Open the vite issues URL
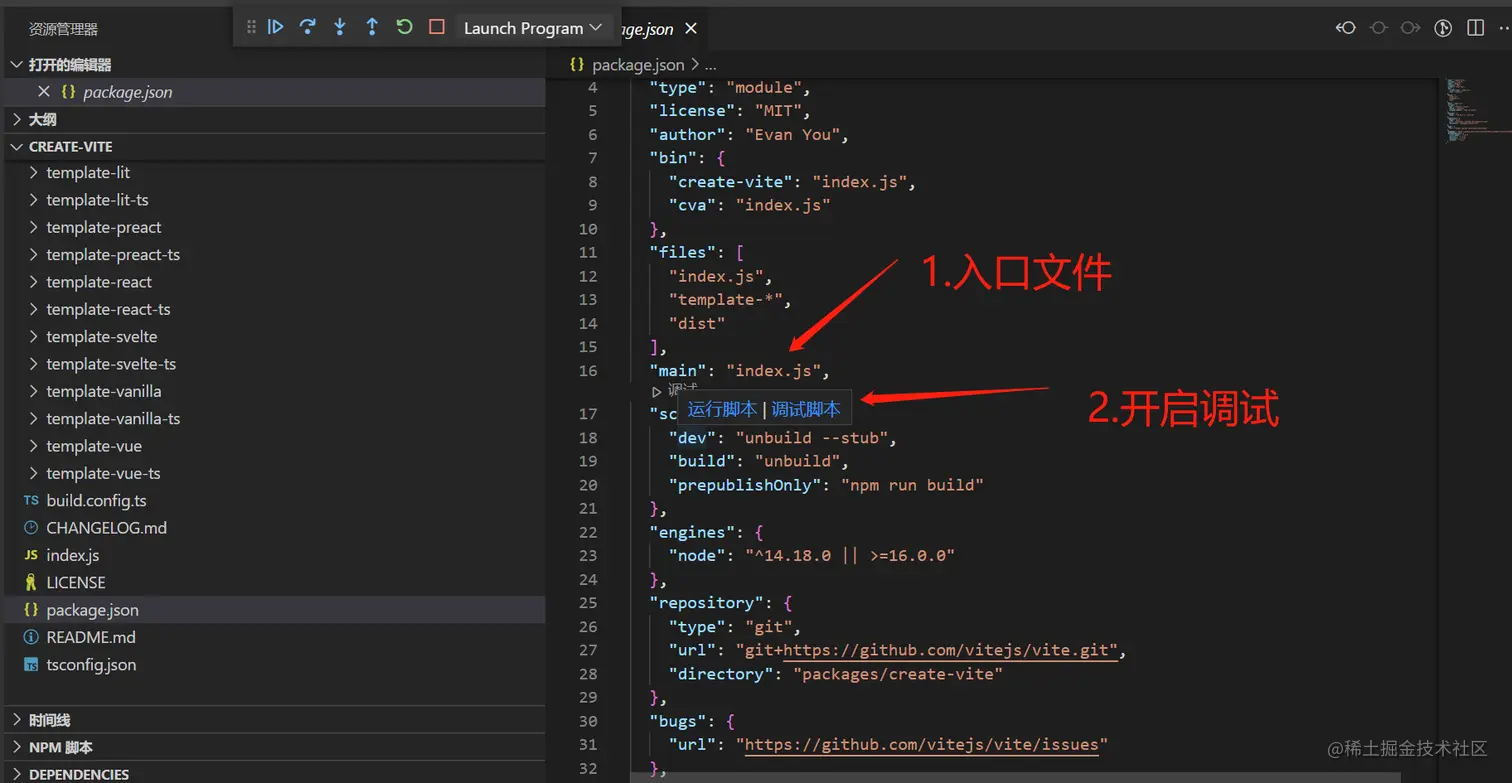The height and width of the screenshot is (783, 1512). pos(923,745)
